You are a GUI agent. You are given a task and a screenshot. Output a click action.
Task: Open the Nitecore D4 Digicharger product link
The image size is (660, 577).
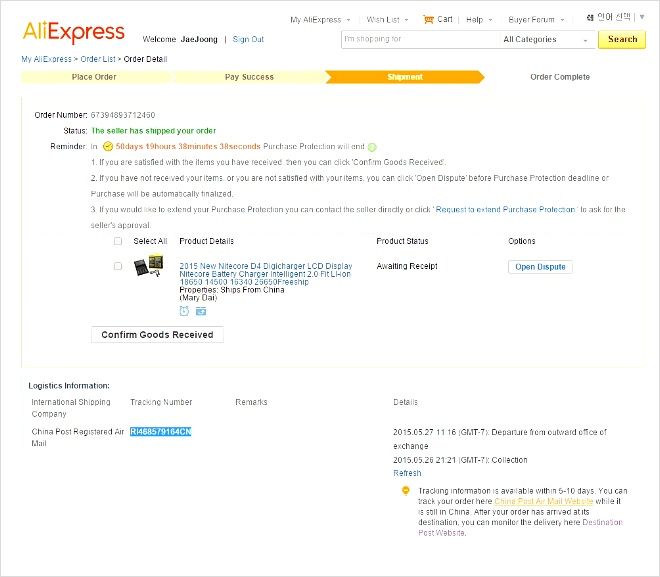pyautogui.click(x=266, y=274)
